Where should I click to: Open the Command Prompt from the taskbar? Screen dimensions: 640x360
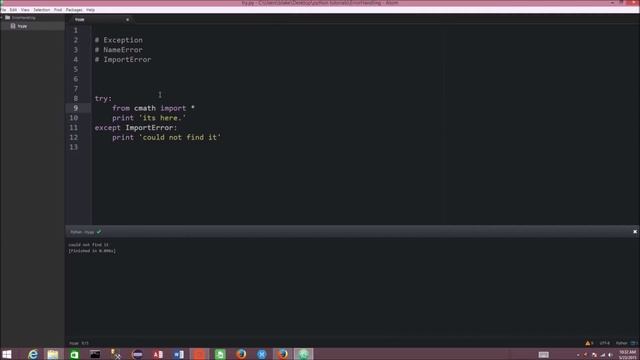(95, 354)
